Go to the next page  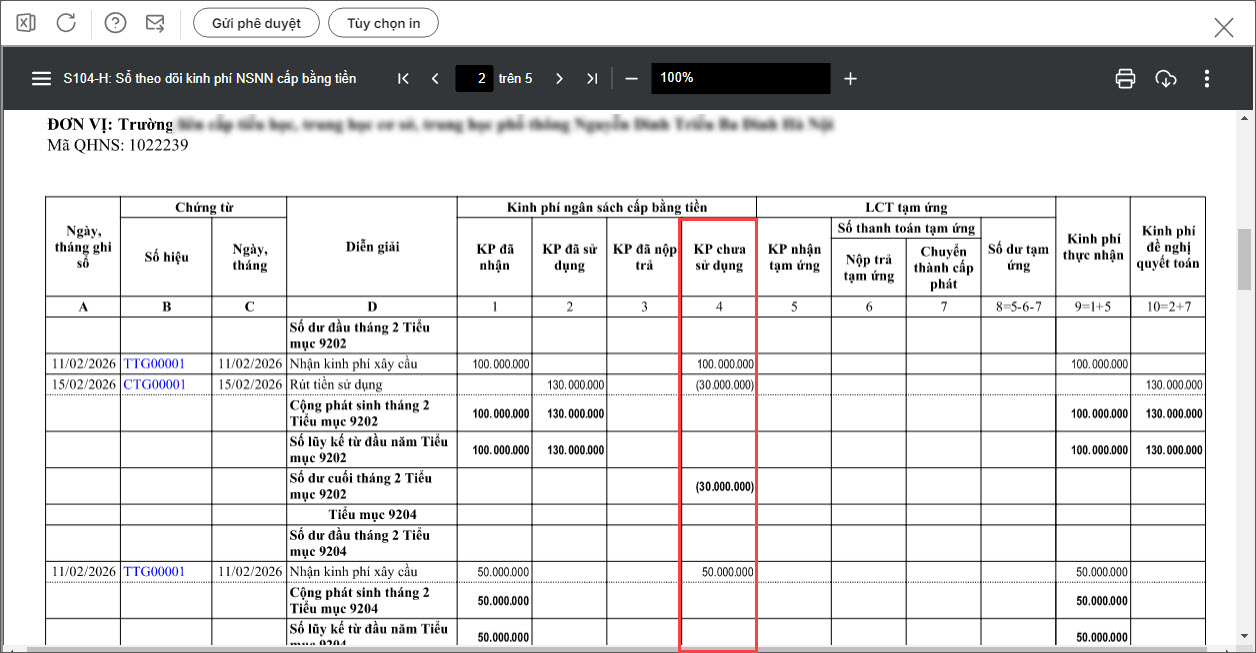pos(559,78)
